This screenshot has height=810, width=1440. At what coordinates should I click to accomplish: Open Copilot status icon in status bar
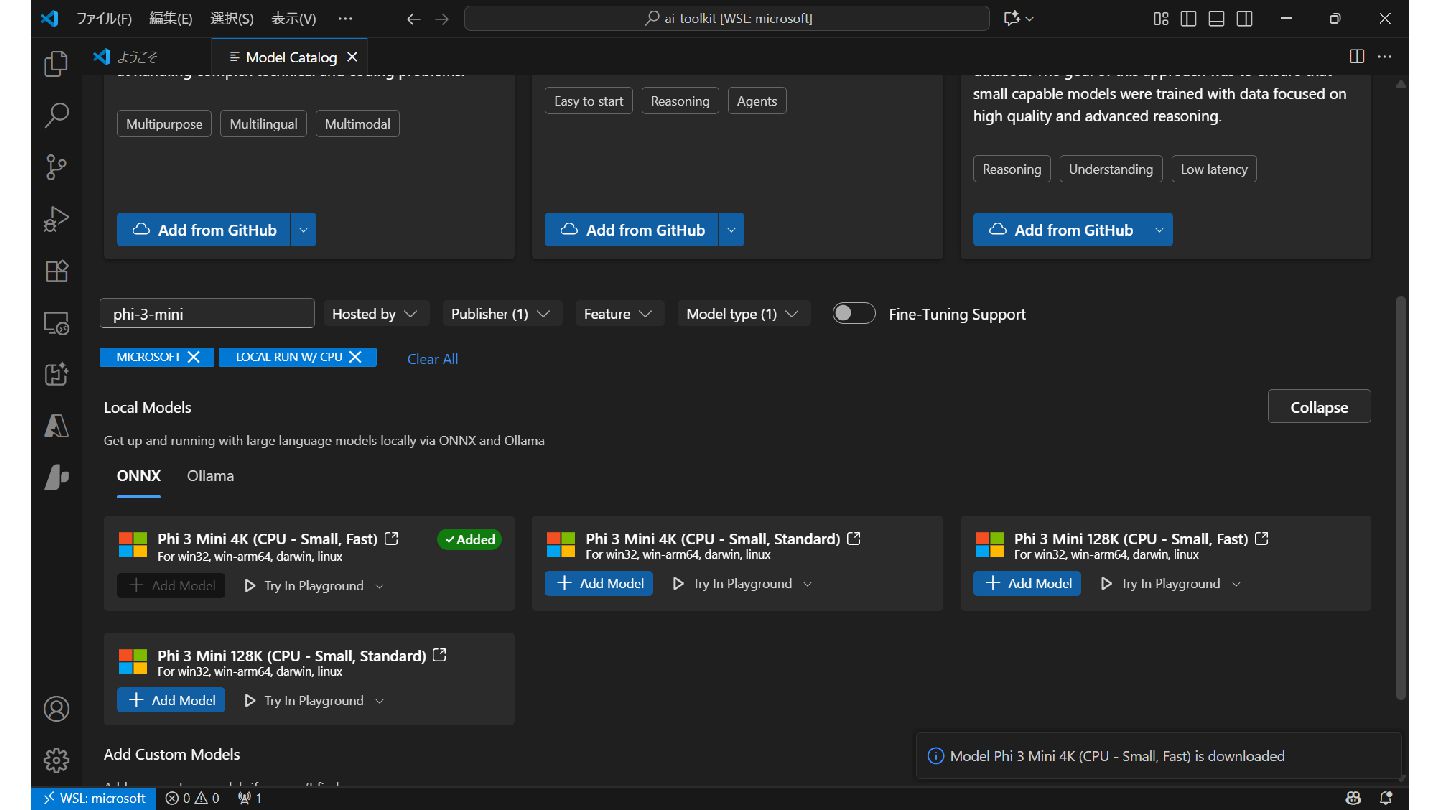coord(1353,798)
